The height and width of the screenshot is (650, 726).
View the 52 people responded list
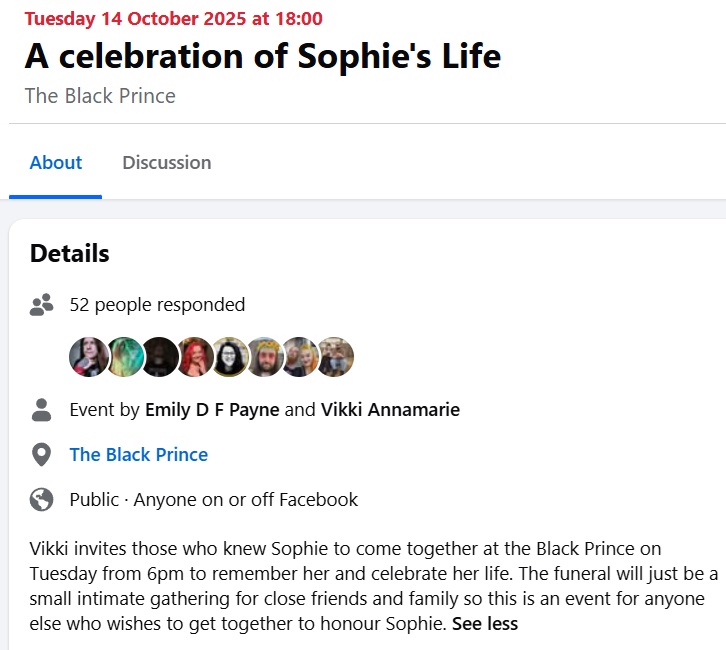pyautogui.click(x=157, y=305)
